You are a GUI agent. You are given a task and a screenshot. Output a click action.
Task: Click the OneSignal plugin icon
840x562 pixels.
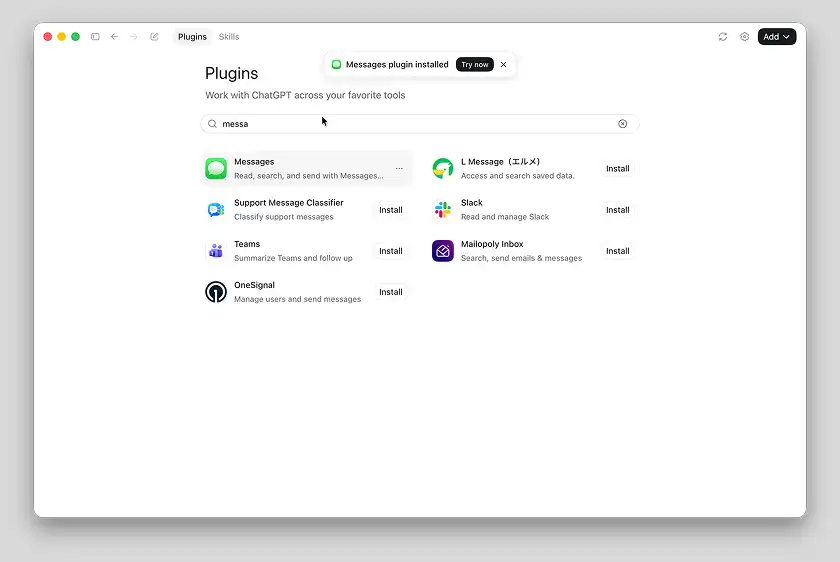coord(216,292)
